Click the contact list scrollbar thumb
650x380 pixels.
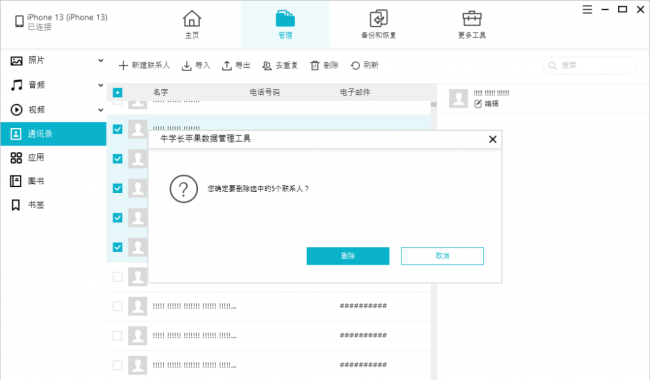434,105
